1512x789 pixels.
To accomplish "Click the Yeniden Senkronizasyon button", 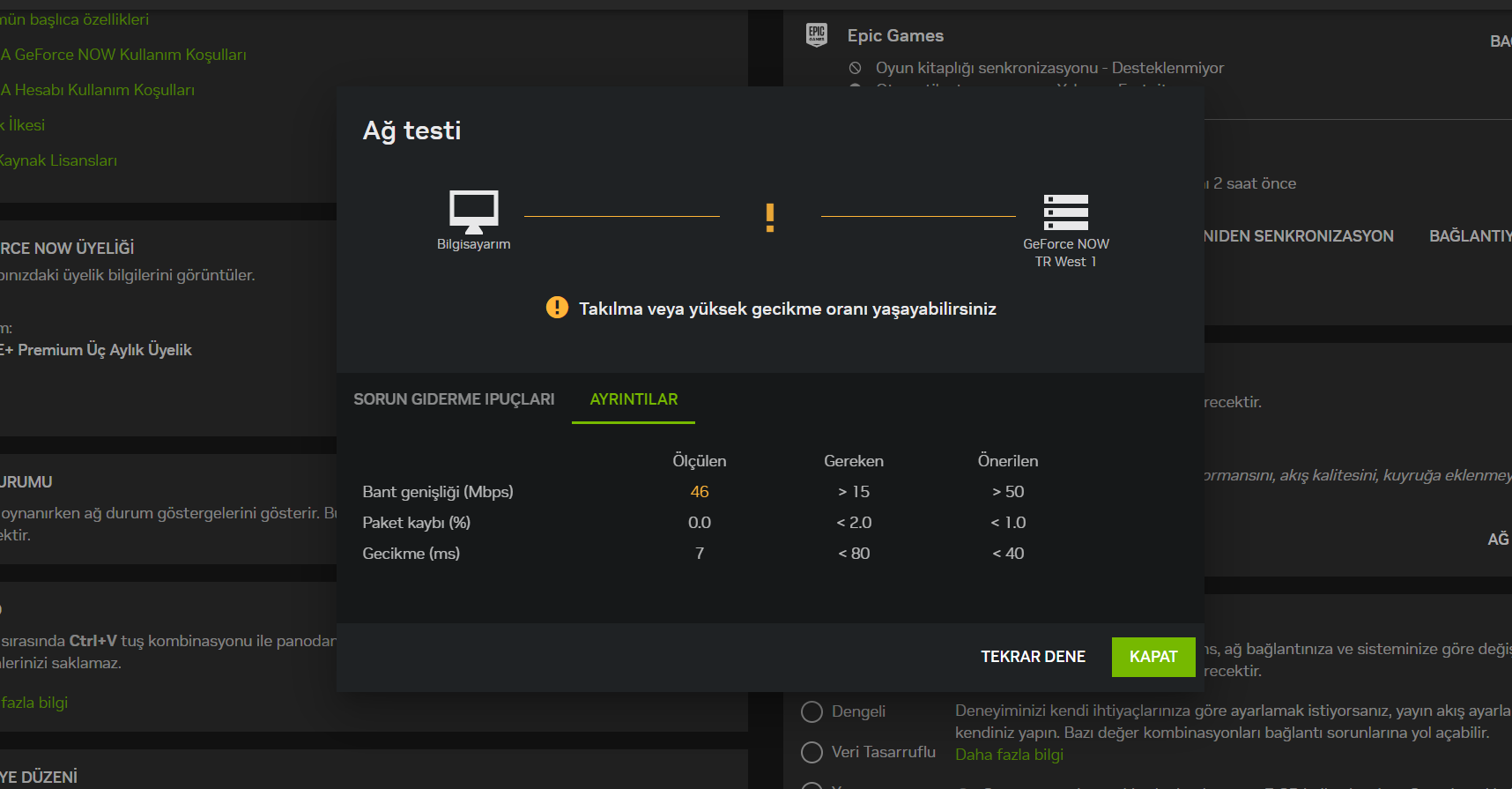I will tap(1299, 236).
